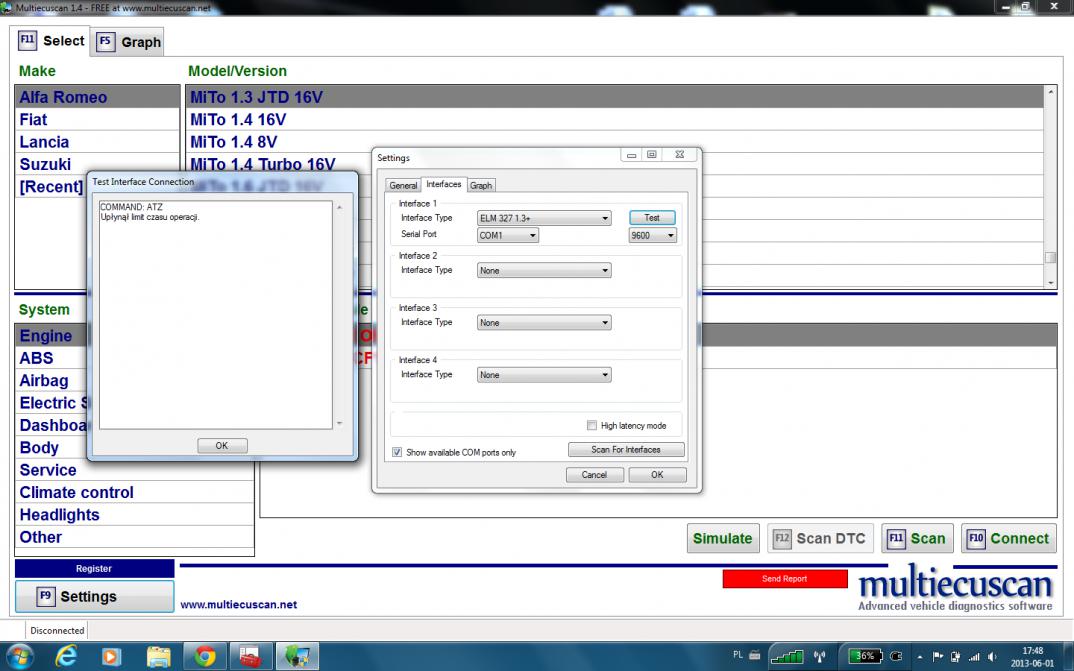Select Headlights in the System list
This screenshot has height=671, width=1074.
tap(134, 515)
